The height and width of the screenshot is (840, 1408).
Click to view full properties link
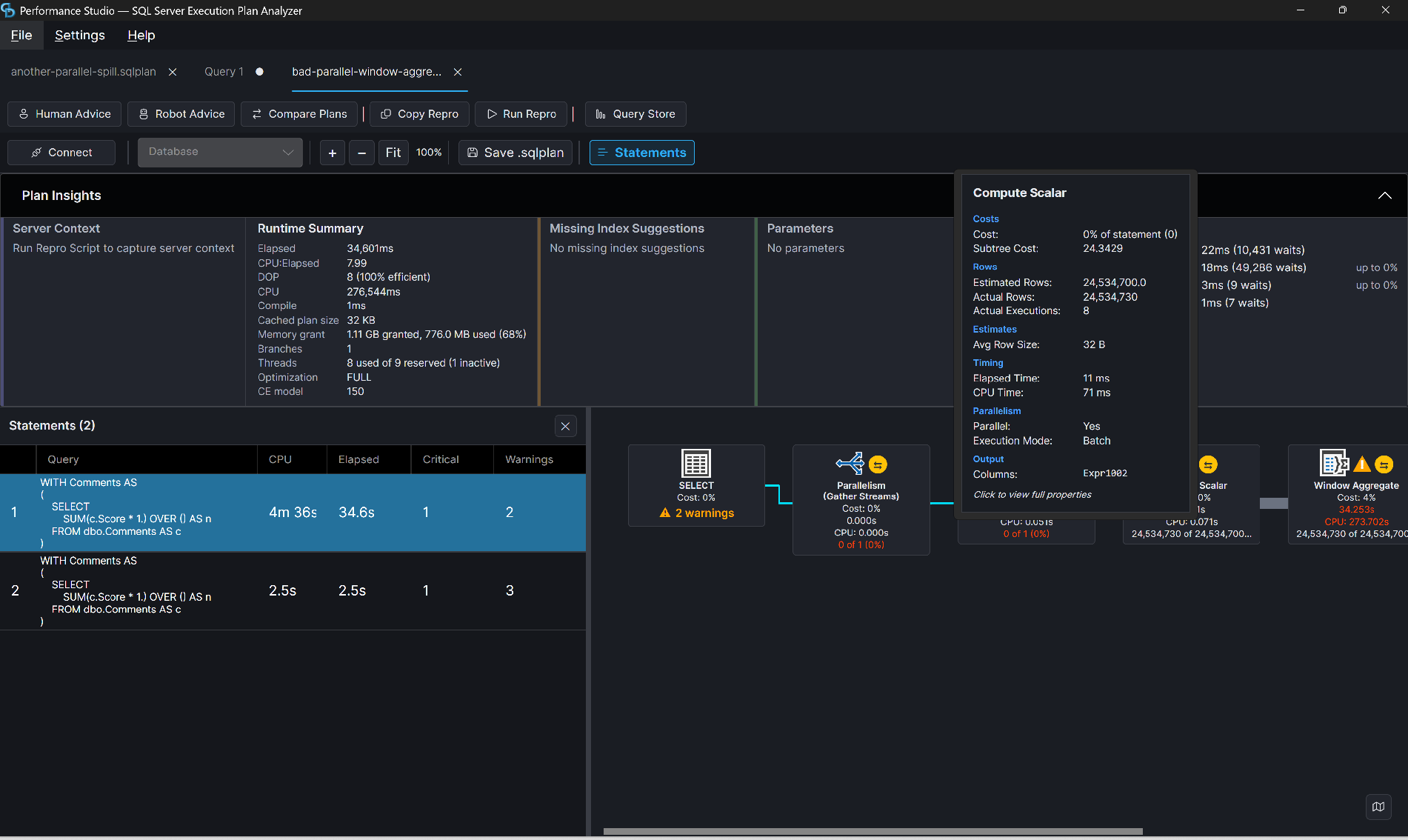pyautogui.click(x=1032, y=495)
